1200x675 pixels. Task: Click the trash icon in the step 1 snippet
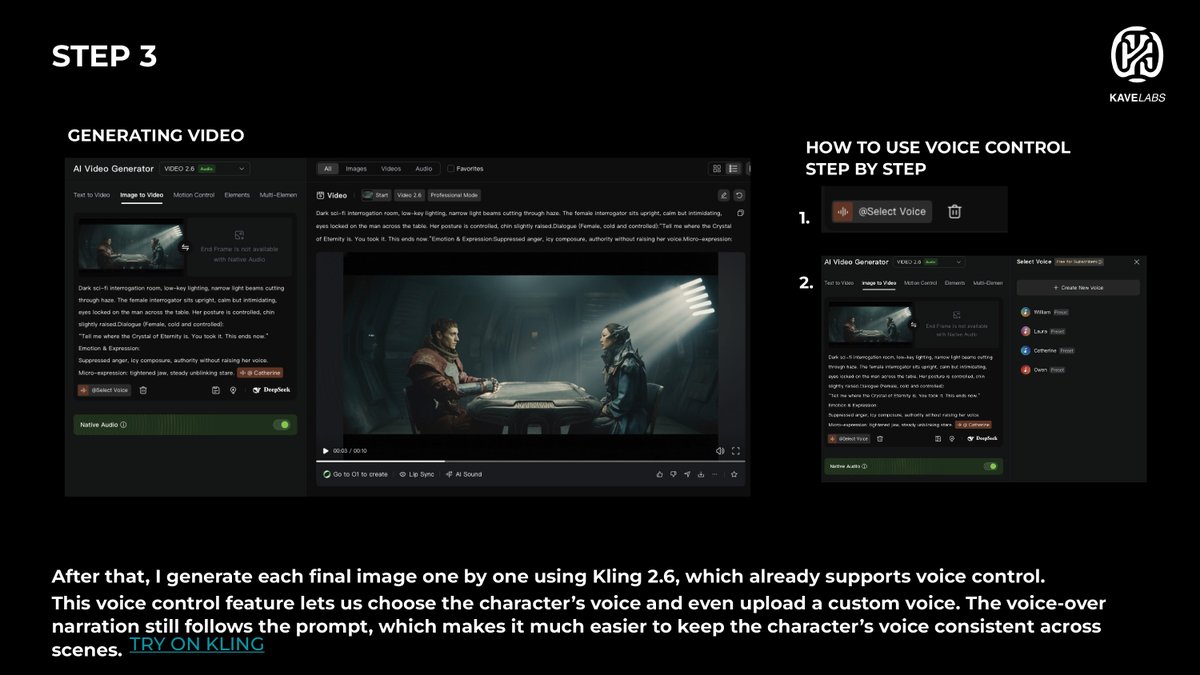click(x=955, y=211)
